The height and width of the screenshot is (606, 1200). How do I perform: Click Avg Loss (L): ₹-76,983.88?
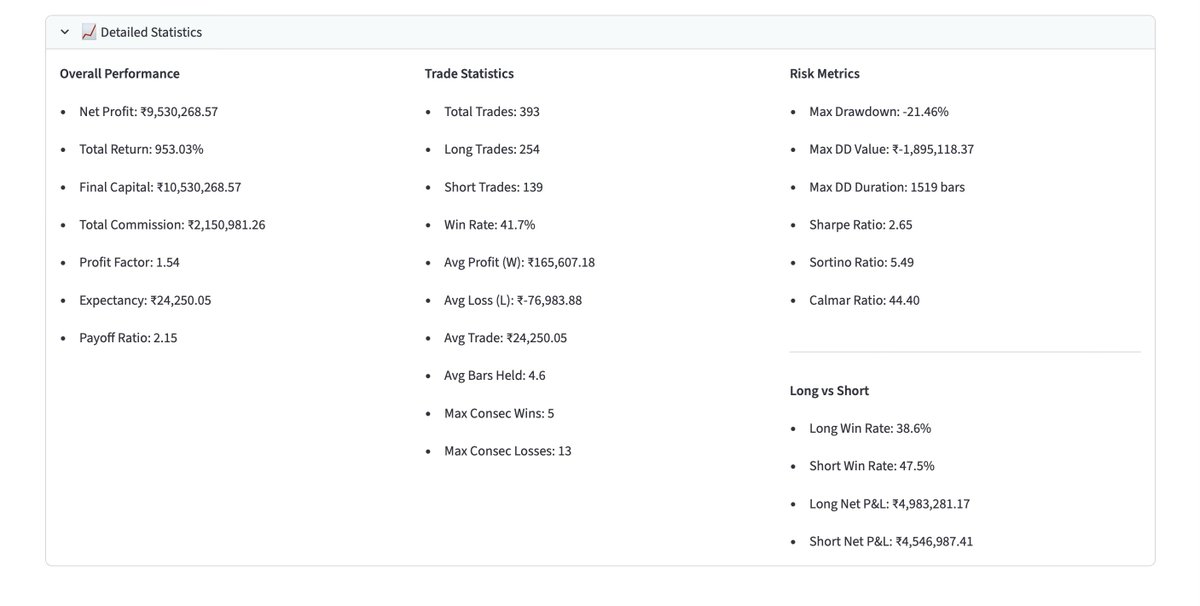[x=513, y=300]
